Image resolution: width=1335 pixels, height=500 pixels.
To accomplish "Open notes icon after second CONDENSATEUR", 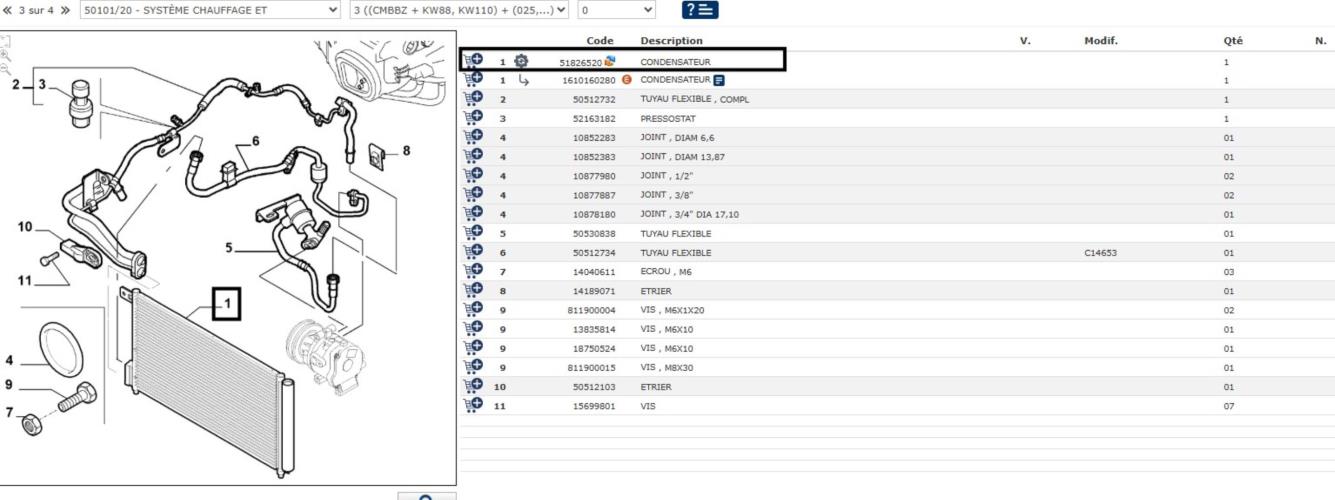I will pos(719,80).
